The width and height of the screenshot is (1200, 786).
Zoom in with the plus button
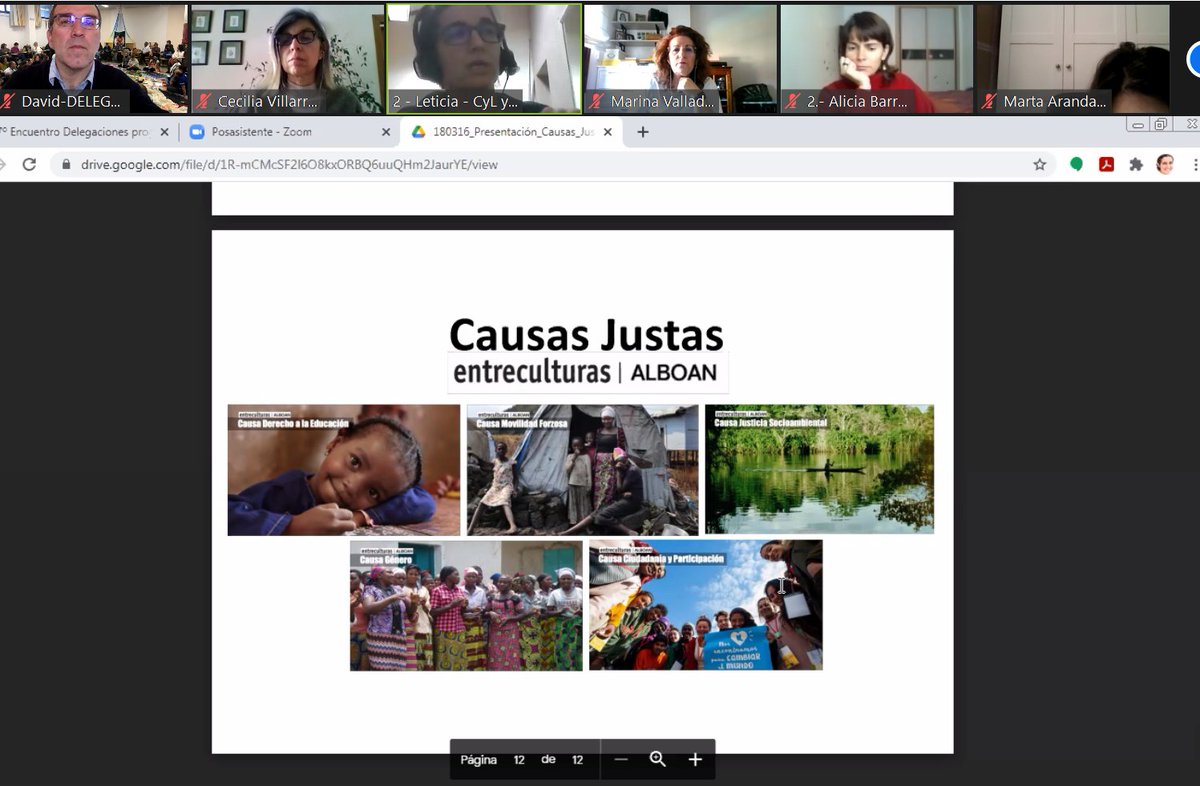[695, 760]
